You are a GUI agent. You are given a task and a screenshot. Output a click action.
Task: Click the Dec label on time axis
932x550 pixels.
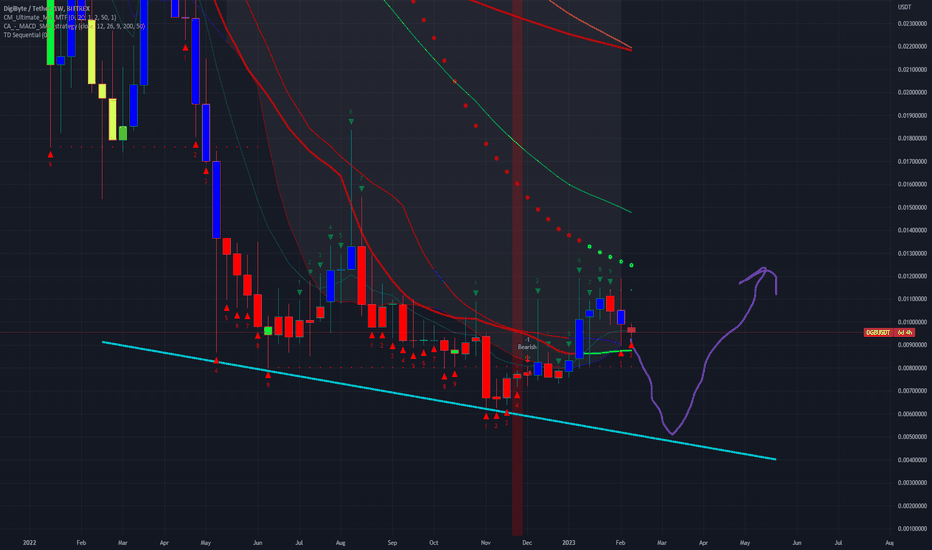click(x=527, y=543)
